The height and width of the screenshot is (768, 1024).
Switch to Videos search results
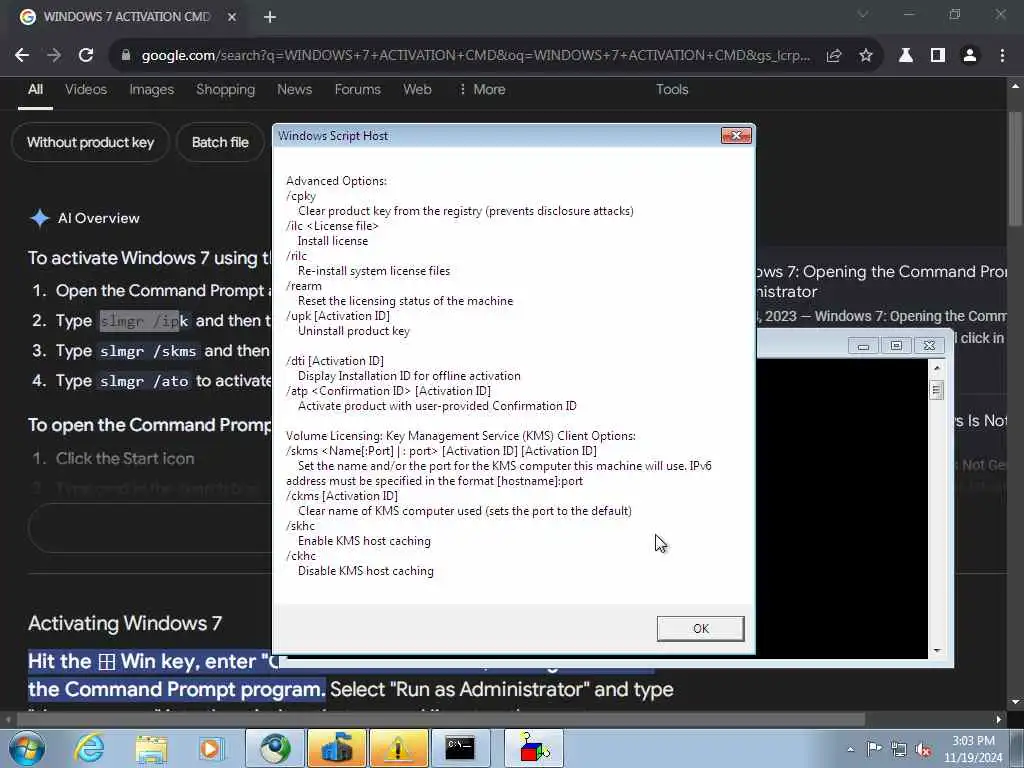pyautogui.click(x=86, y=89)
